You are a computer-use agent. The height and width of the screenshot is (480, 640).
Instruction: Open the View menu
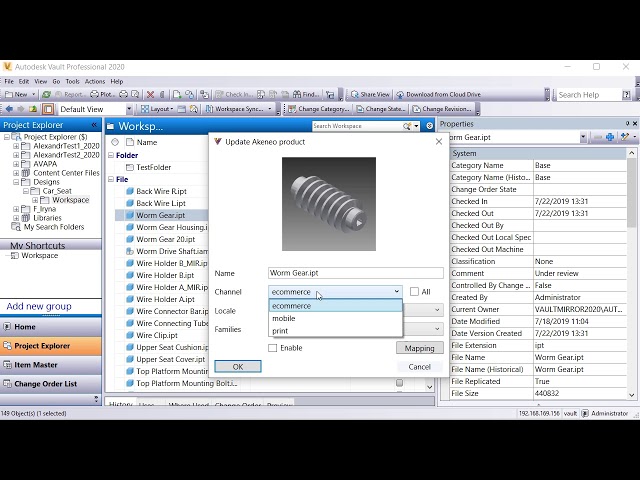[x=40, y=81]
